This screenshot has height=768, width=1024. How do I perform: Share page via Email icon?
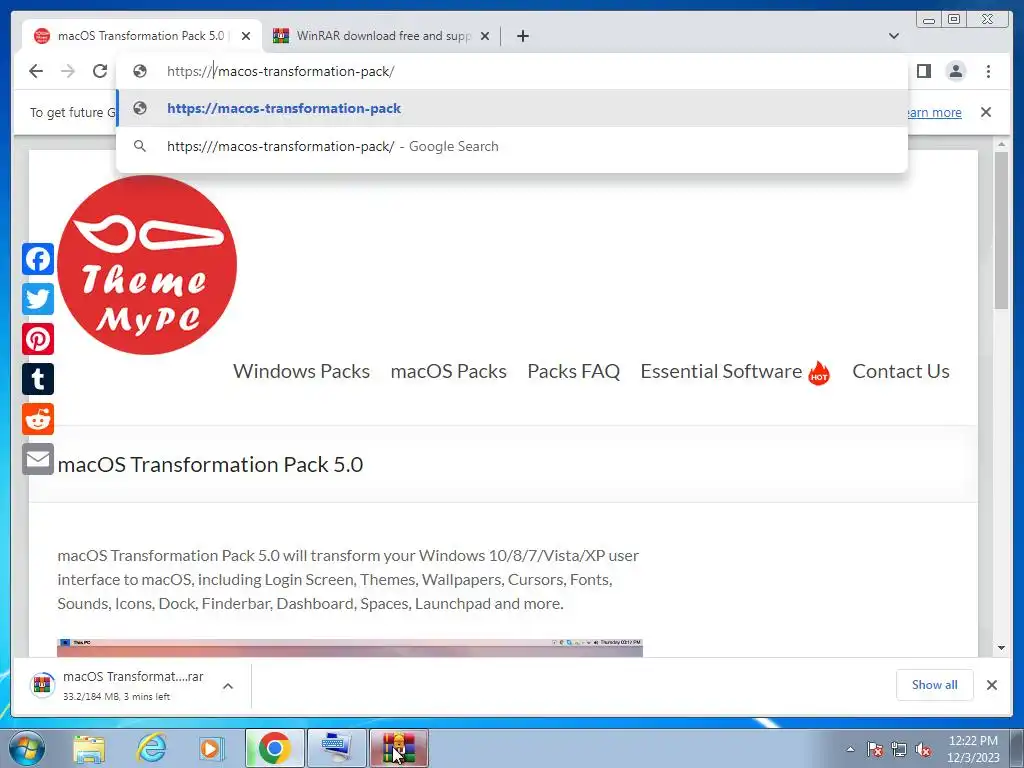point(38,459)
